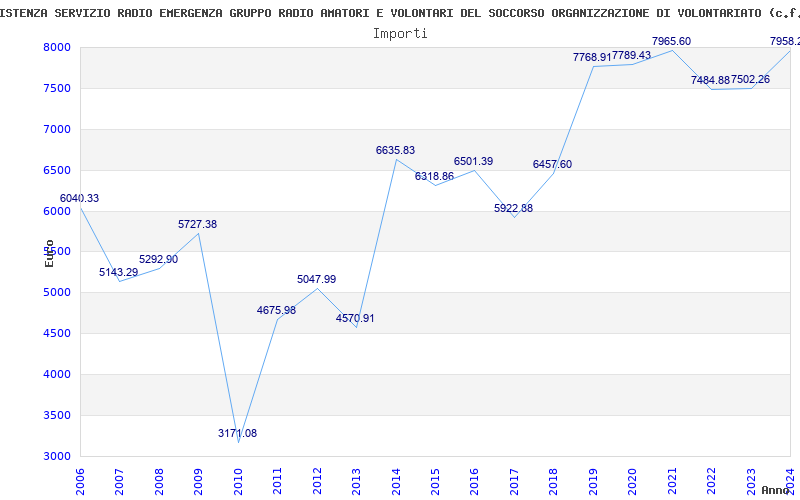Viewport: 800px width, 500px height.
Task: Click the data label 7789.43
Action: click(632, 55)
